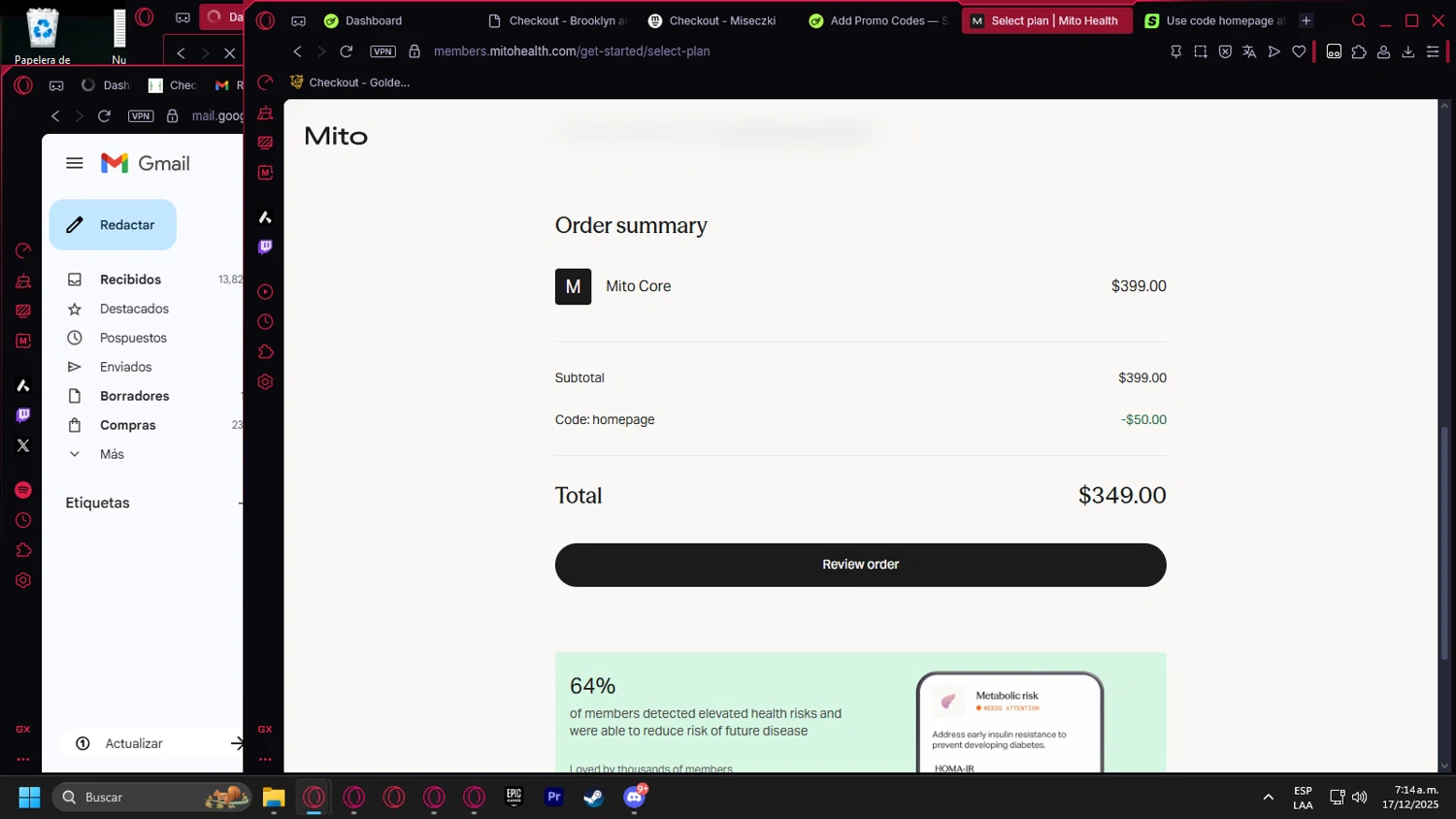Open the My Flow send arrow icon
This screenshot has height=819, width=1456.
1274,51
